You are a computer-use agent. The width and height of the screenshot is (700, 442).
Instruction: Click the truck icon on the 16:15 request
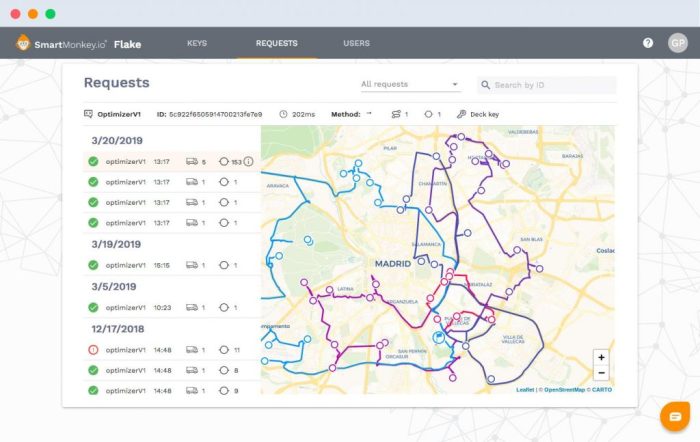coord(190,265)
